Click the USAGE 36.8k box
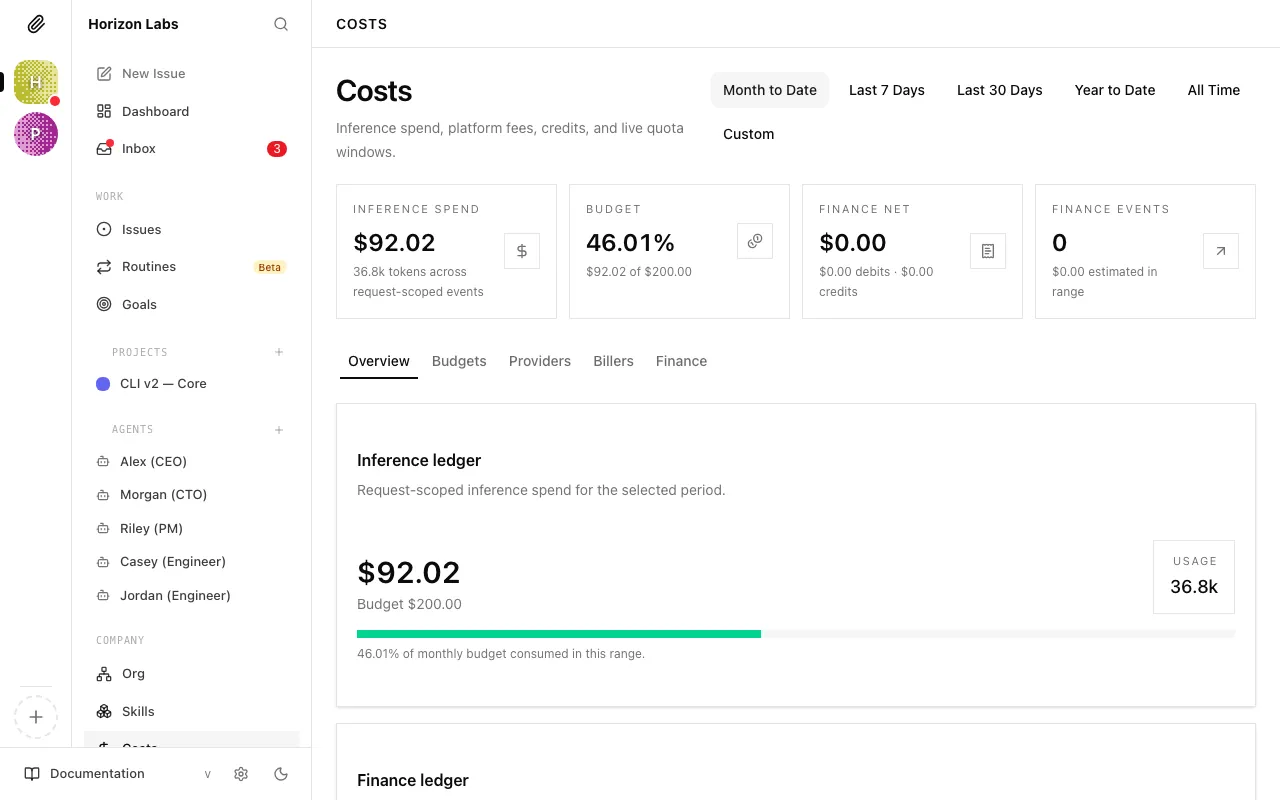 click(1194, 577)
